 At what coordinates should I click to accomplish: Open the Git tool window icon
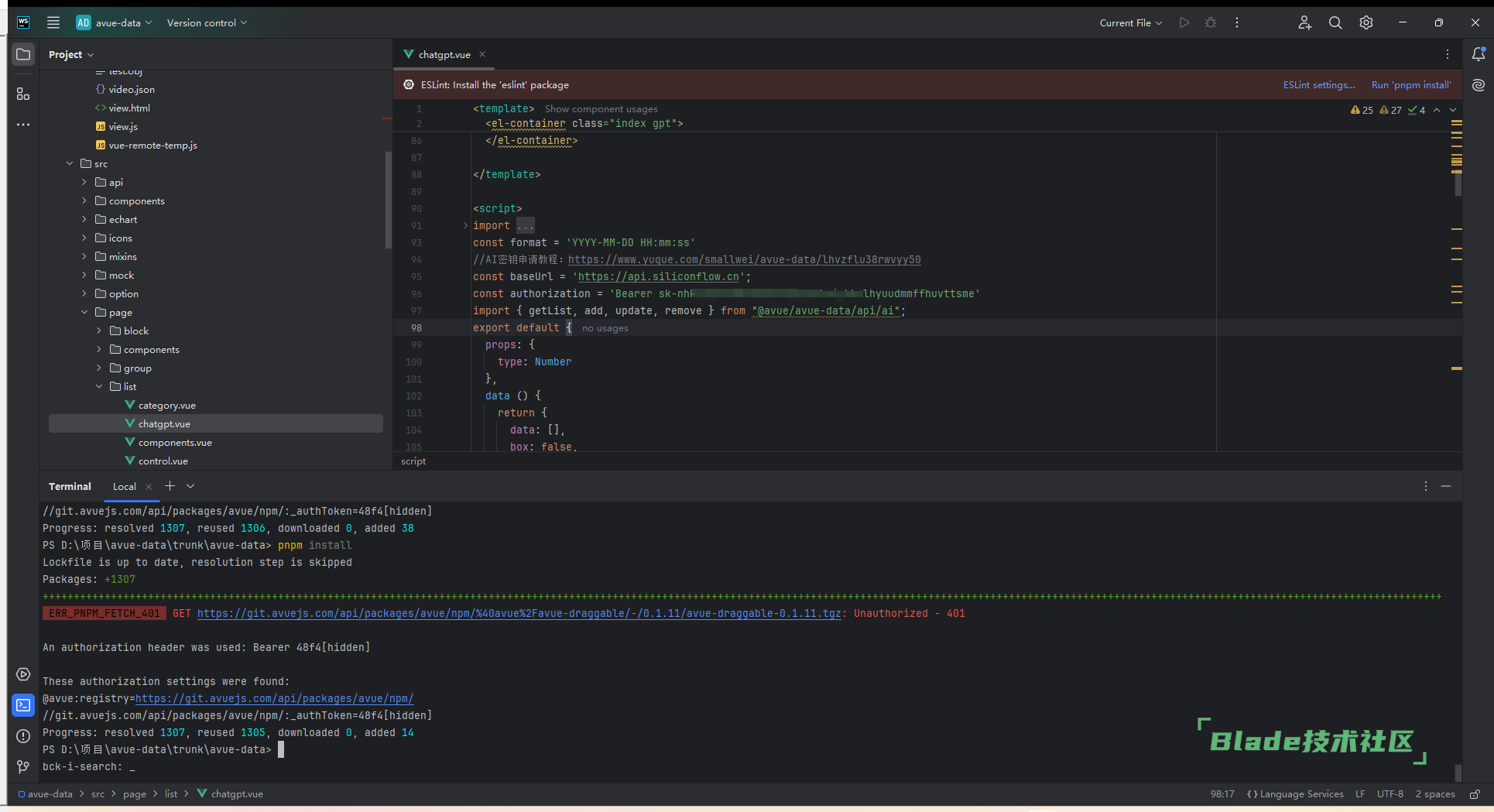23,766
